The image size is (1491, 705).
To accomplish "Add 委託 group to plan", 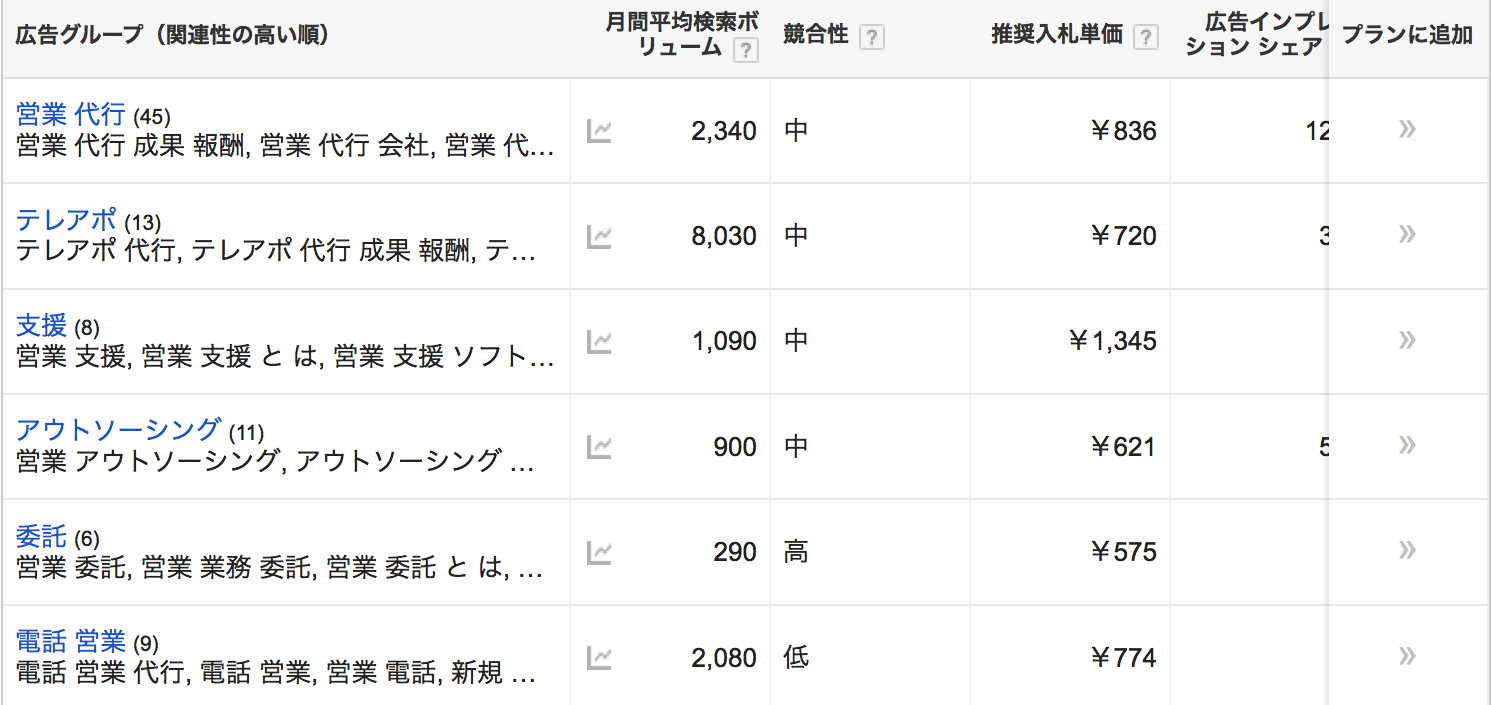I will [1407, 550].
